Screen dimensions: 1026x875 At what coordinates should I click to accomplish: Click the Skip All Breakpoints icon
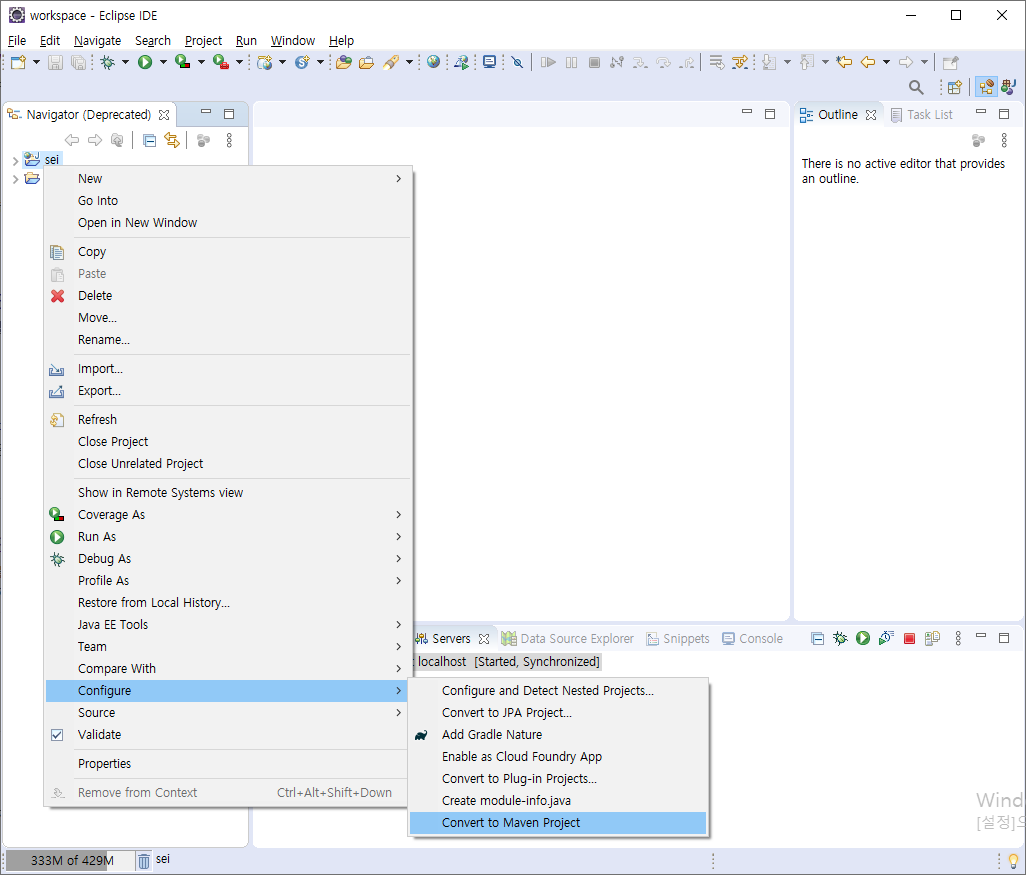coord(517,62)
